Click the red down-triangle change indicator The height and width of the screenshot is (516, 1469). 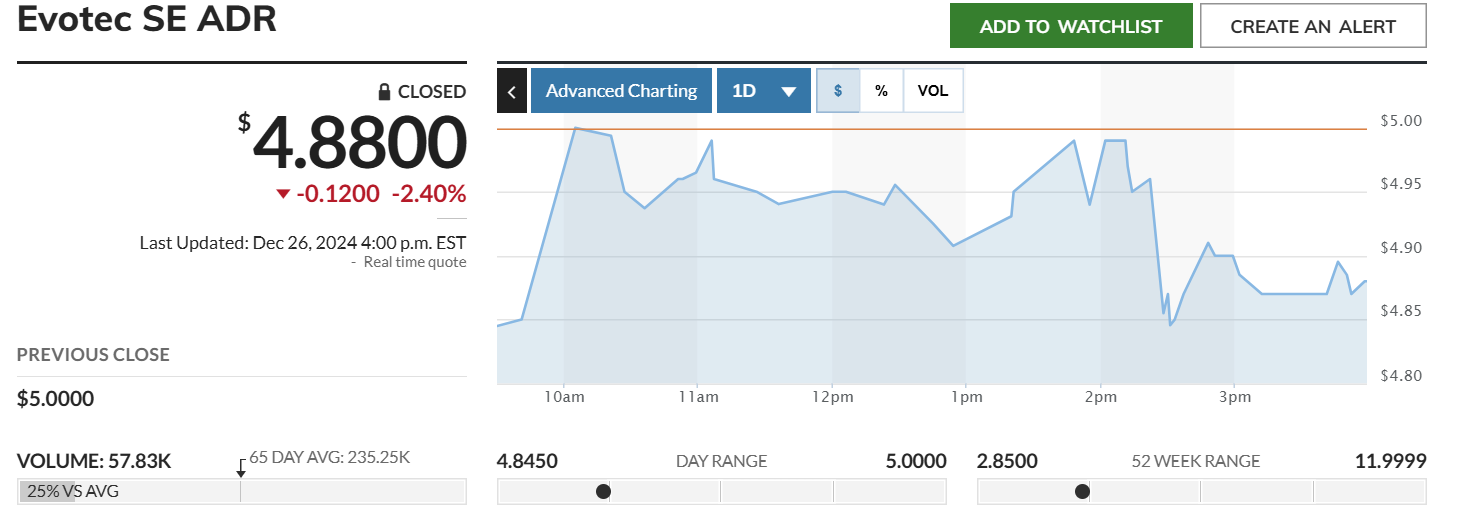tap(283, 194)
